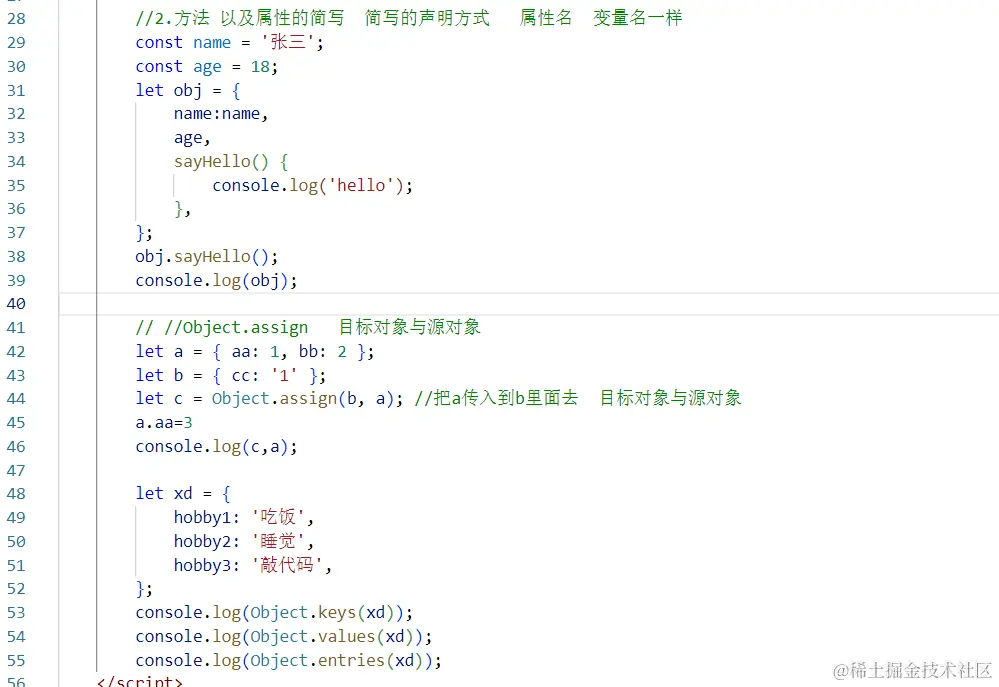Click line number 31 in the gutter

16,90
